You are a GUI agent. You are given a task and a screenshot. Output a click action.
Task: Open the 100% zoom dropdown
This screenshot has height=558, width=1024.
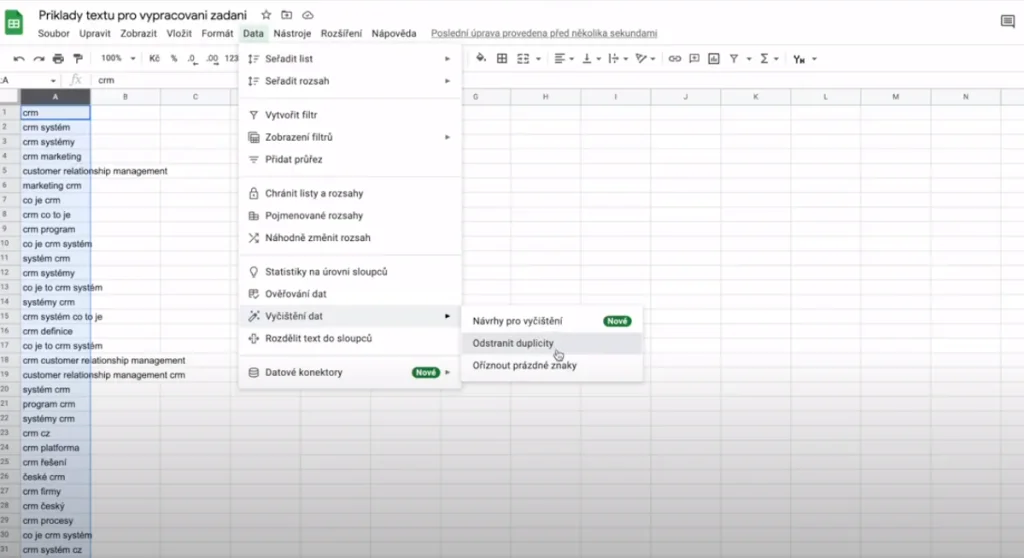coord(117,59)
